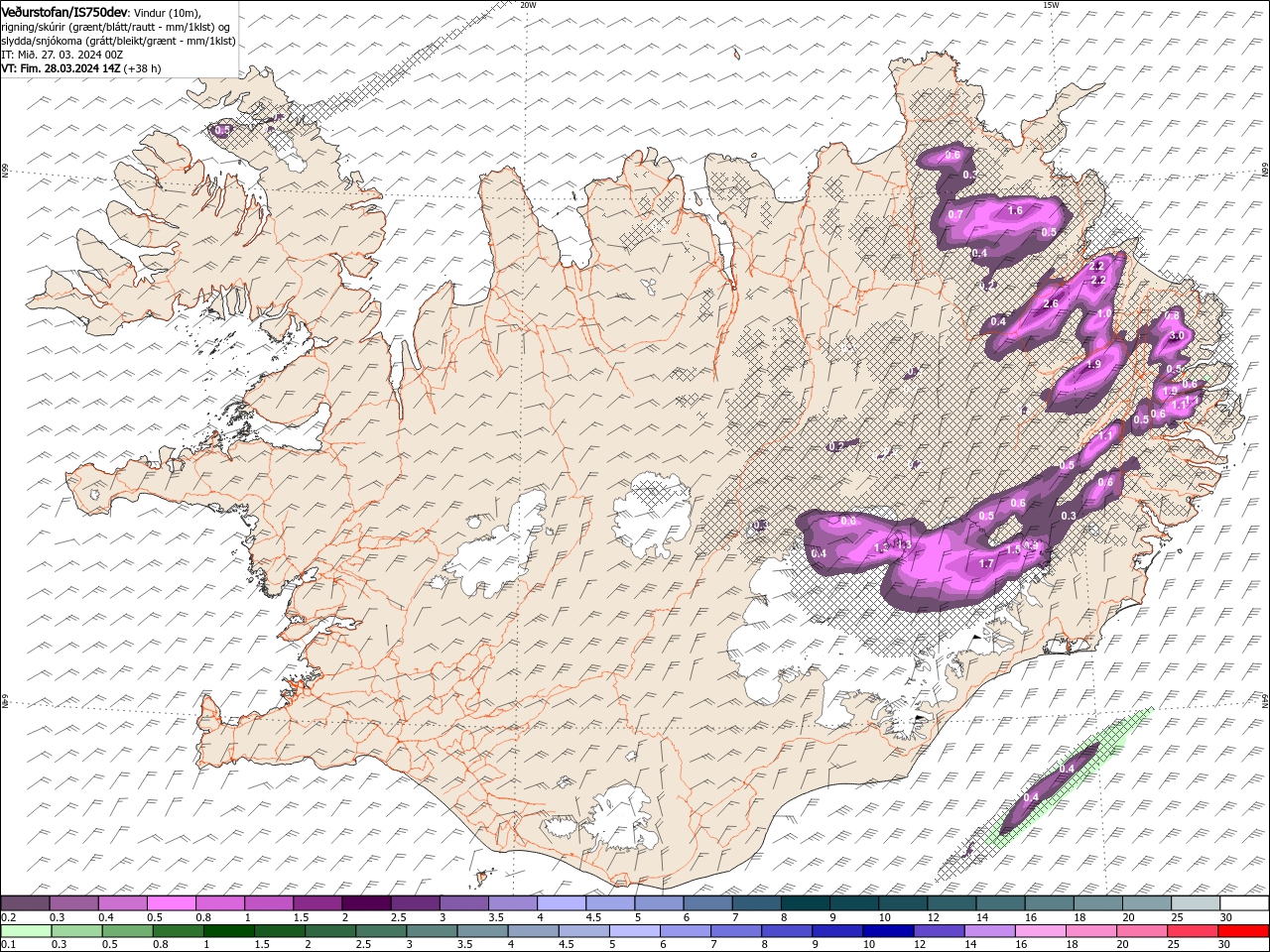Screen dimensions: 1270x952
Task: Select the 4 swatch in lower legend row
Action: click(533, 931)
